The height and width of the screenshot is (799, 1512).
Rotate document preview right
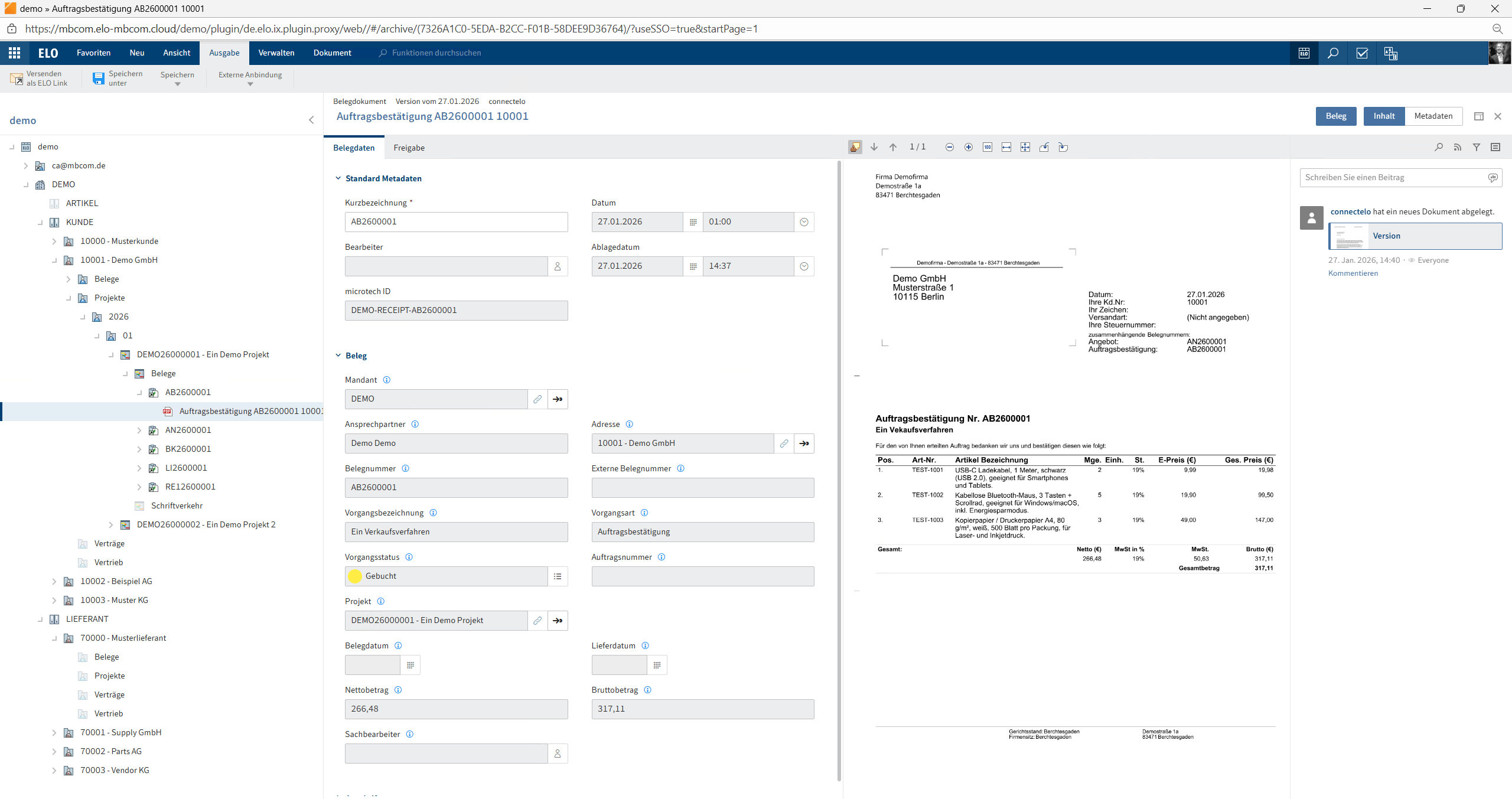pyautogui.click(x=1063, y=147)
